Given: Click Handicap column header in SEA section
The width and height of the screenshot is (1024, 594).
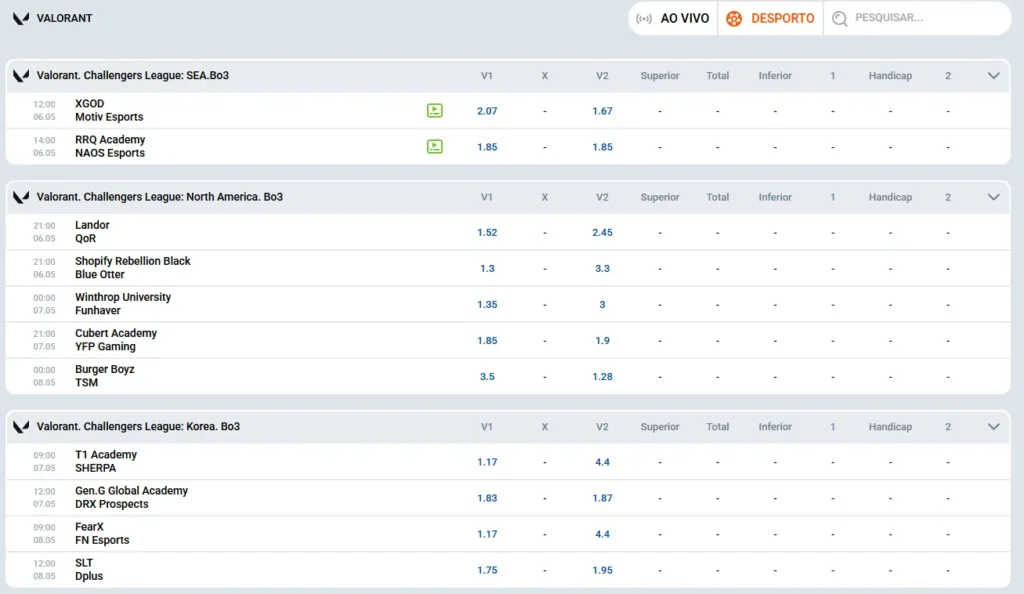Looking at the screenshot, I should (890, 76).
